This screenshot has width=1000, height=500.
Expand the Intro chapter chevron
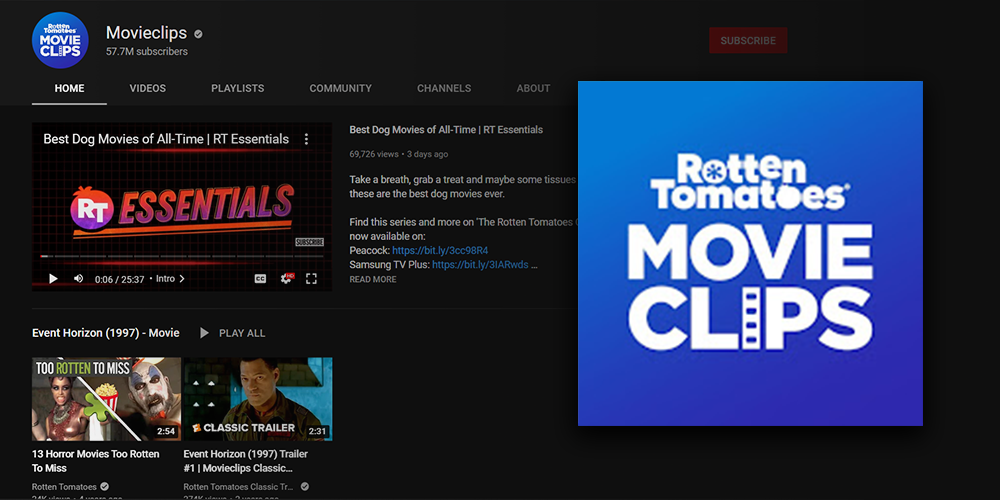tap(182, 279)
